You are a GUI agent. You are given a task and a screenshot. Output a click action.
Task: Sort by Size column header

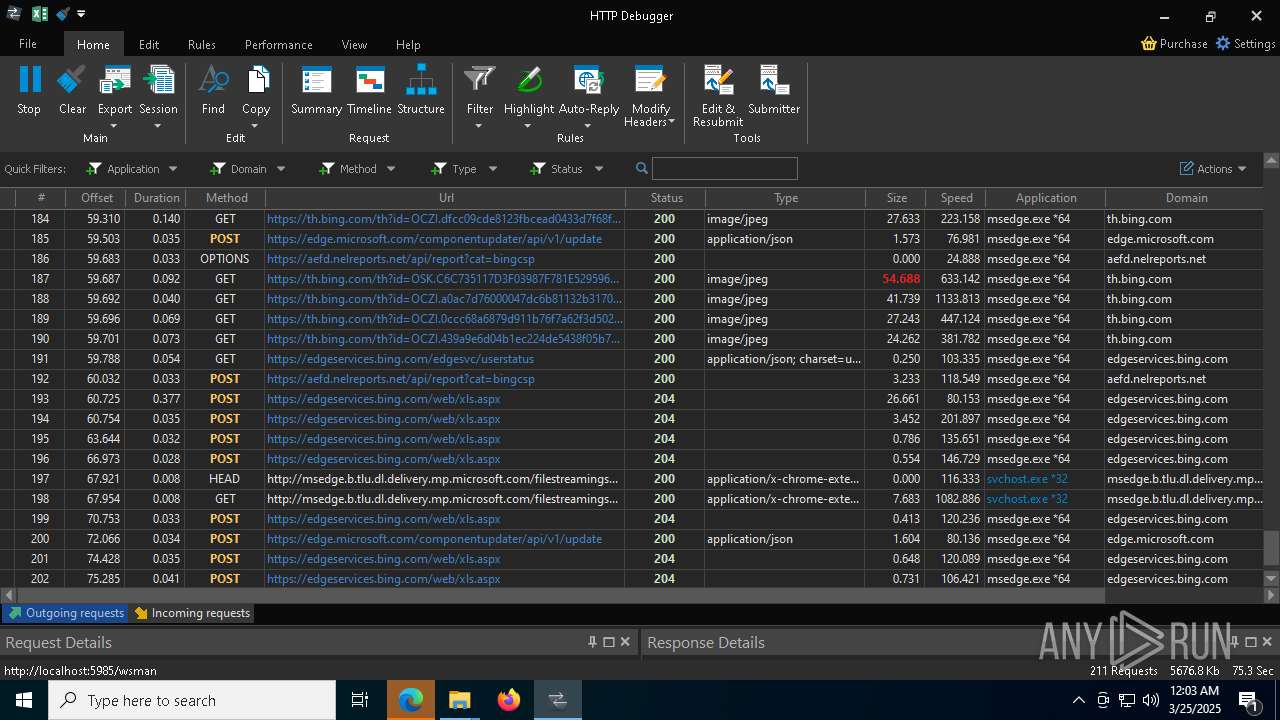pos(896,198)
